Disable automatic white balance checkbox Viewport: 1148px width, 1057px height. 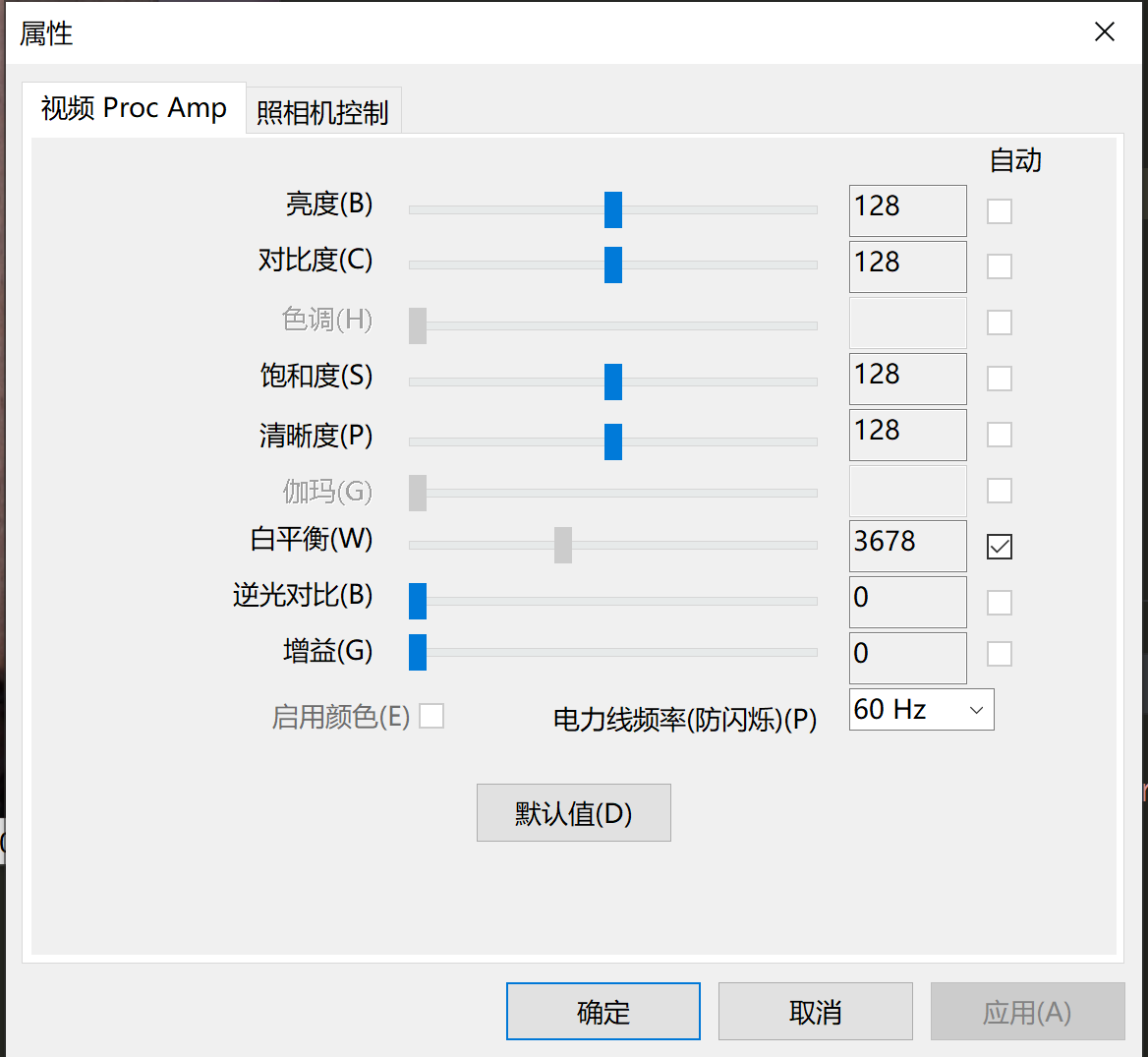pos(999,546)
